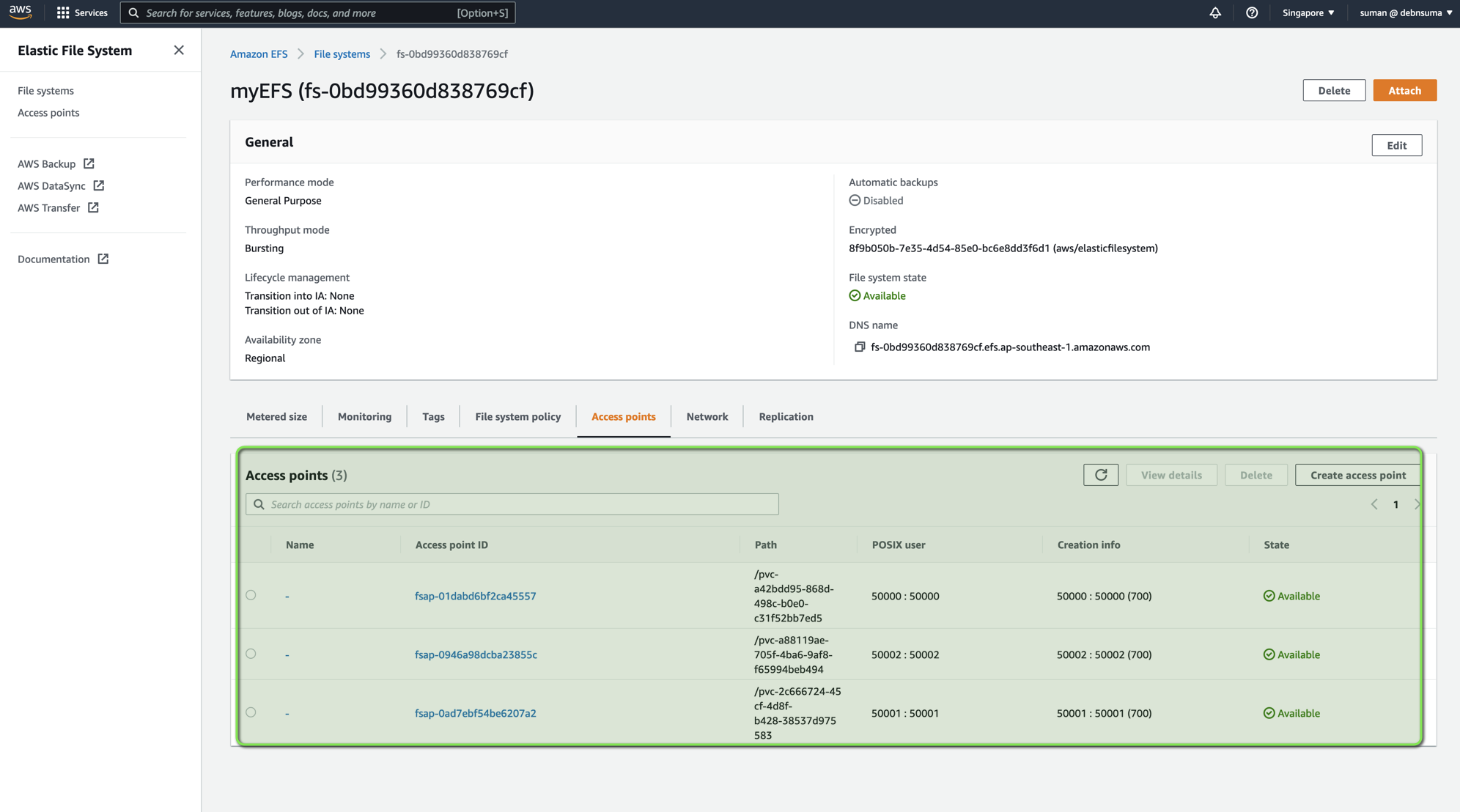
Task: Switch to the Monitoring tab
Action: 364,416
